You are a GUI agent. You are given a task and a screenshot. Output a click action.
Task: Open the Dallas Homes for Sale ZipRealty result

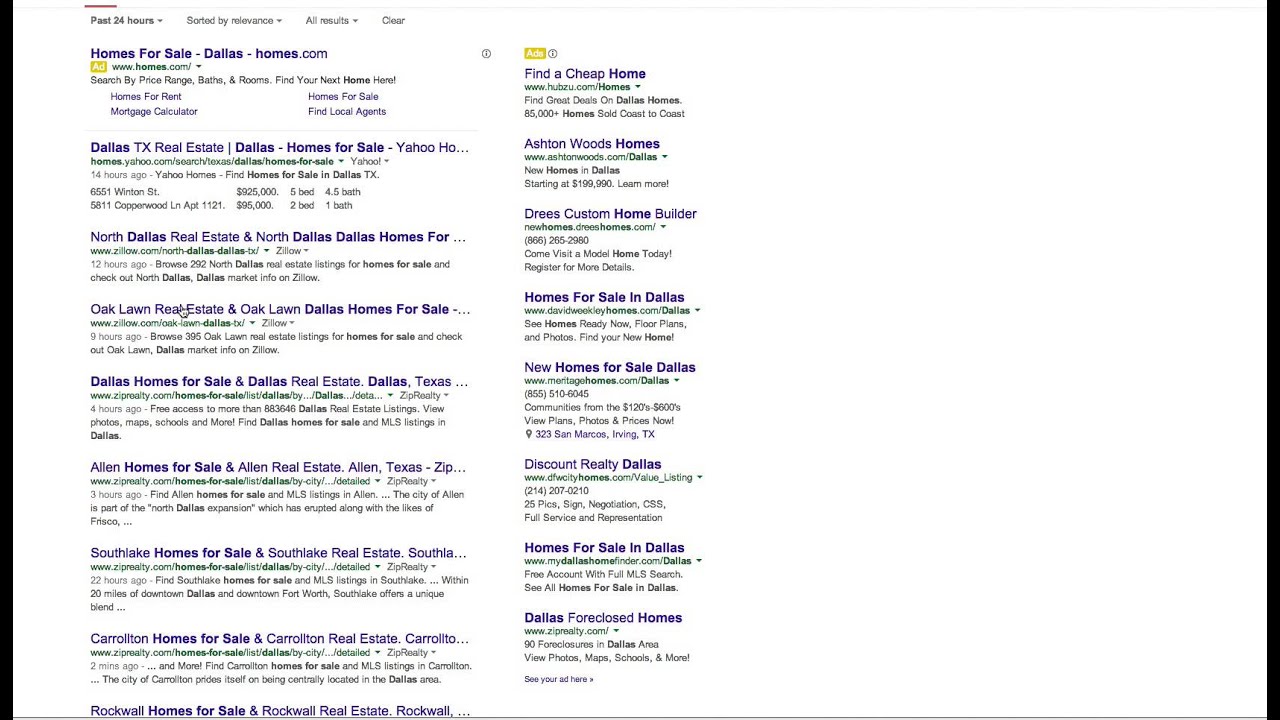(279, 381)
